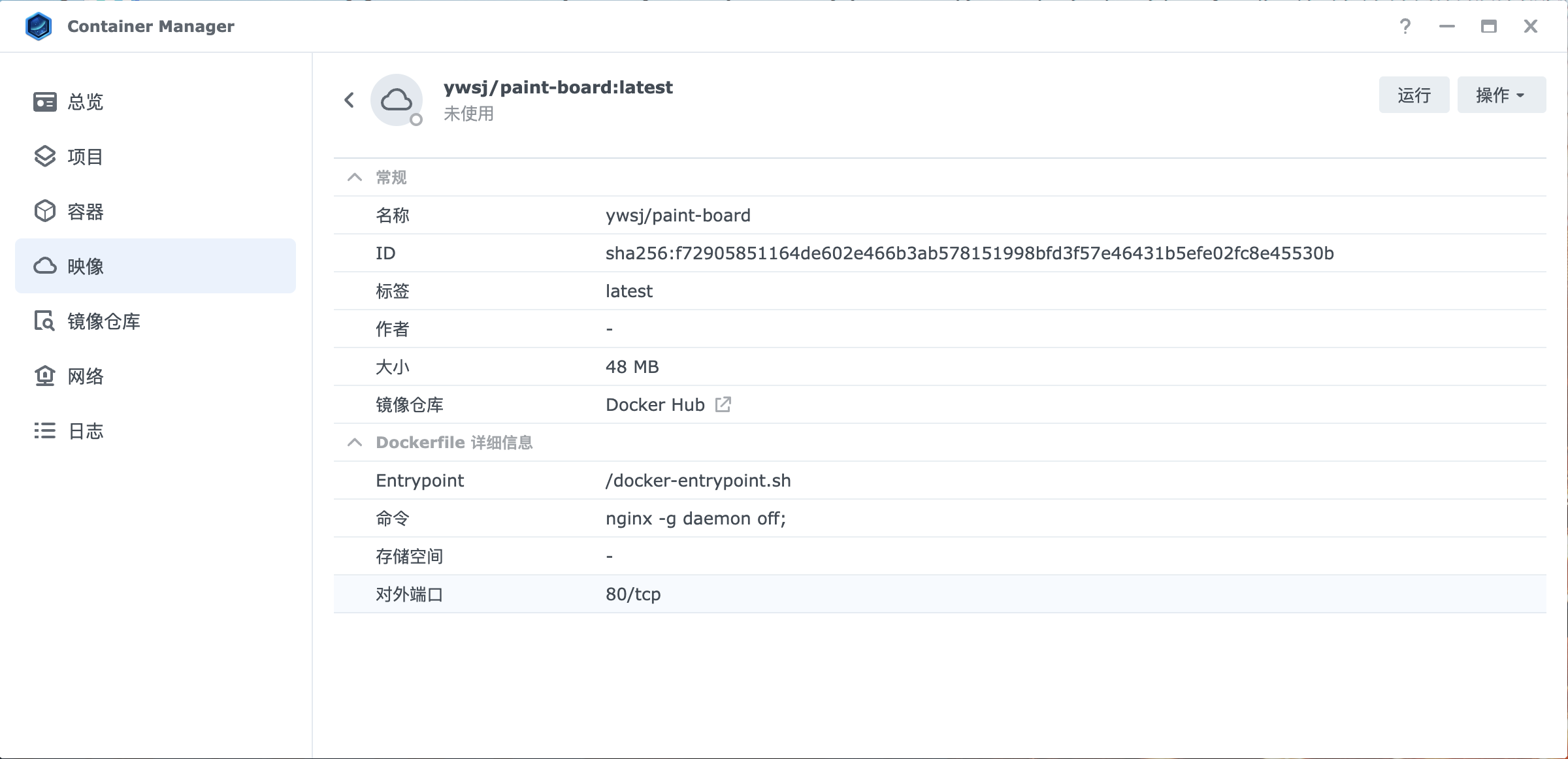Click the 网络 network icon in sidebar
Image resolution: width=1568 pixels, height=759 pixels.
tap(44, 376)
